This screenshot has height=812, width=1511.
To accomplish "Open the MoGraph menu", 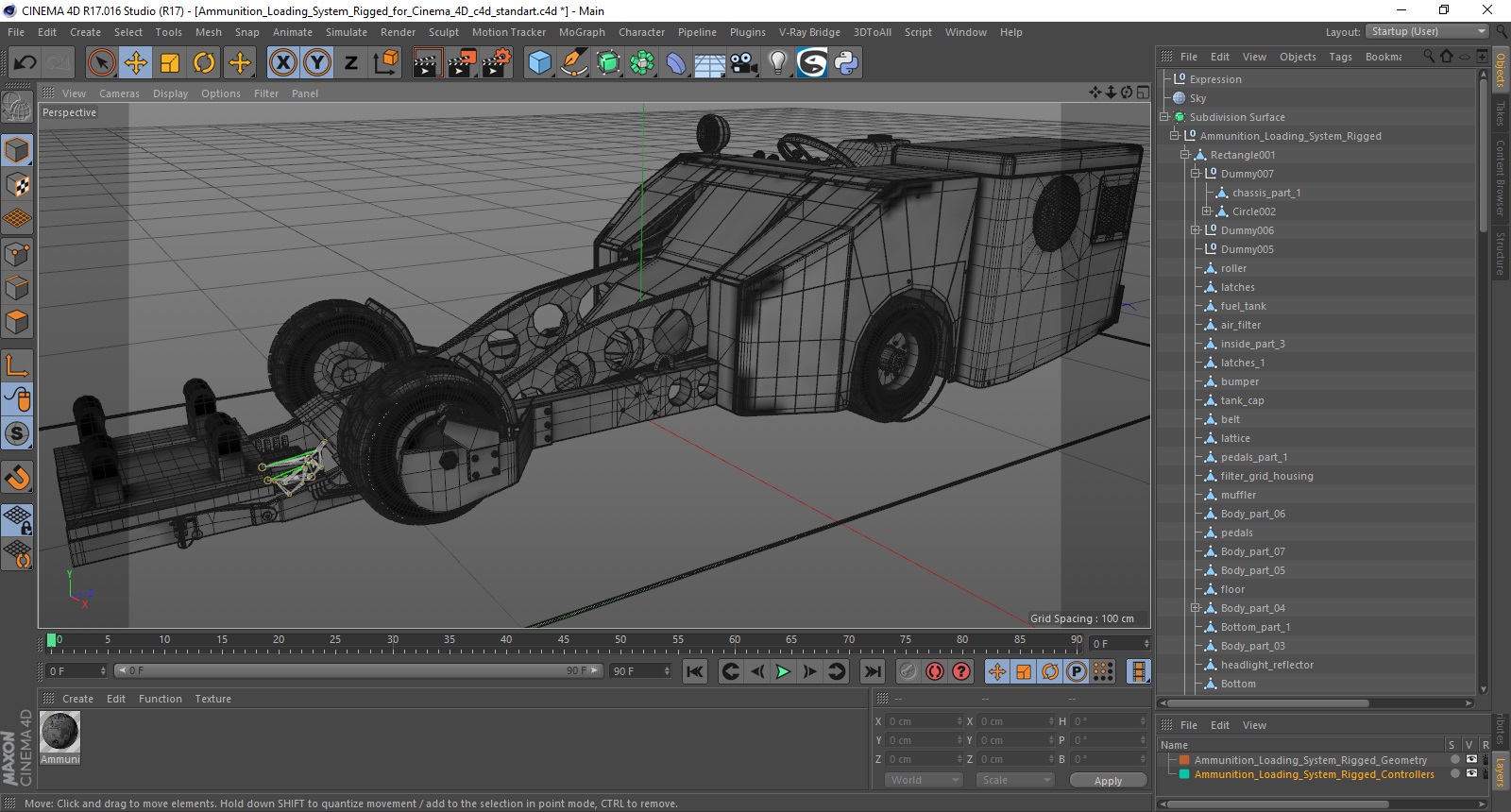I will point(581,32).
